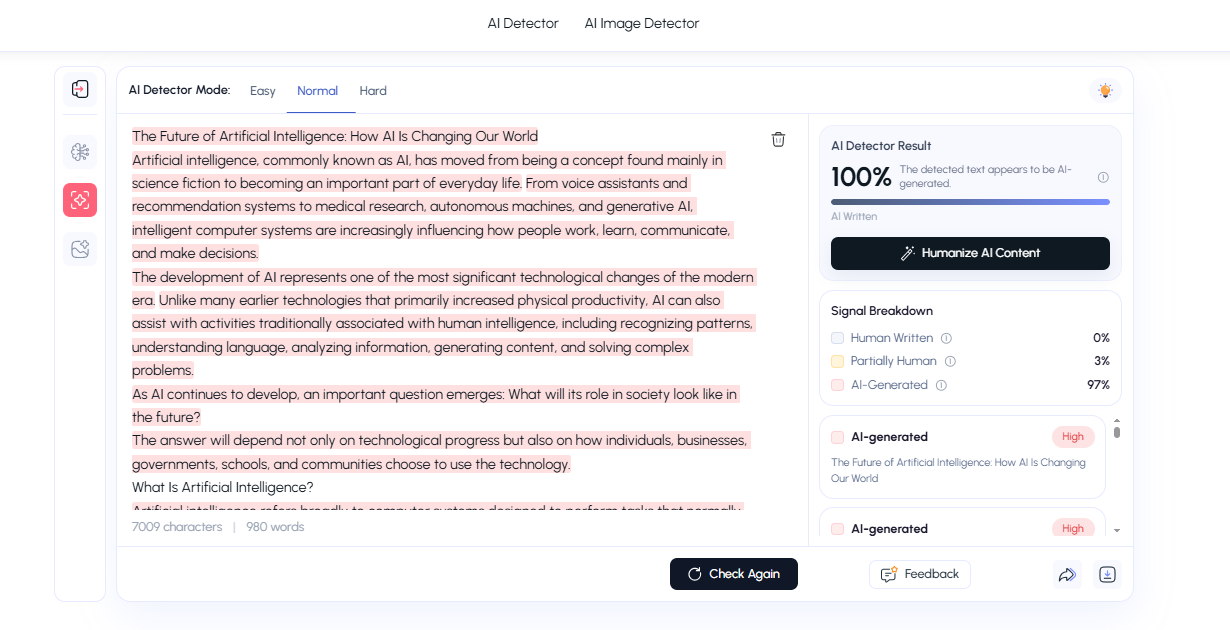Toggle the lightbulb theme icon

pyautogui.click(x=1105, y=91)
